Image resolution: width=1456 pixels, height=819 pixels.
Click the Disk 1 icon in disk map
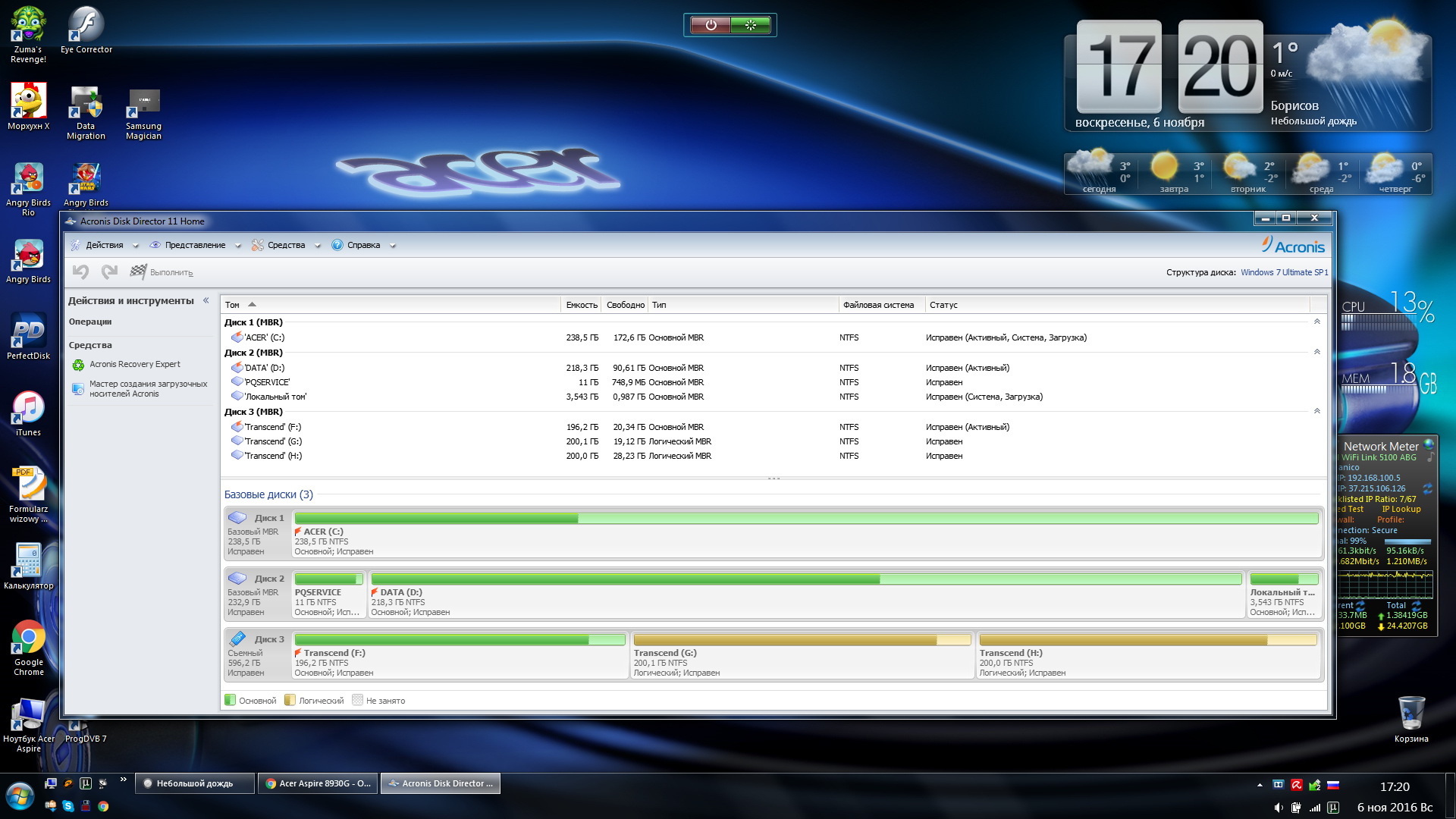237,518
